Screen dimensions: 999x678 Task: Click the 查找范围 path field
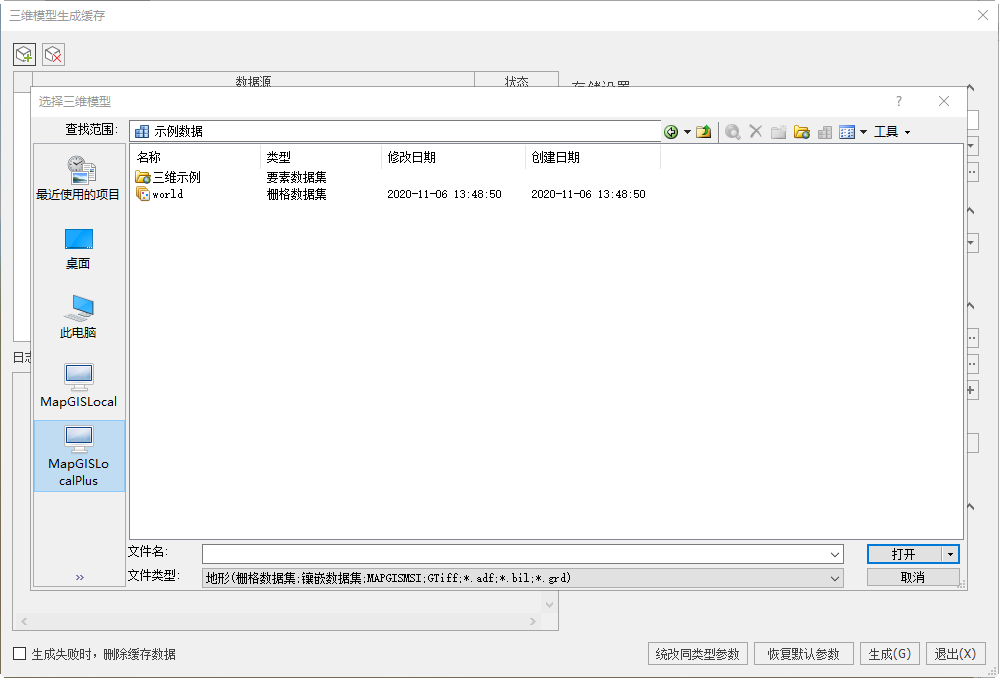395,131
